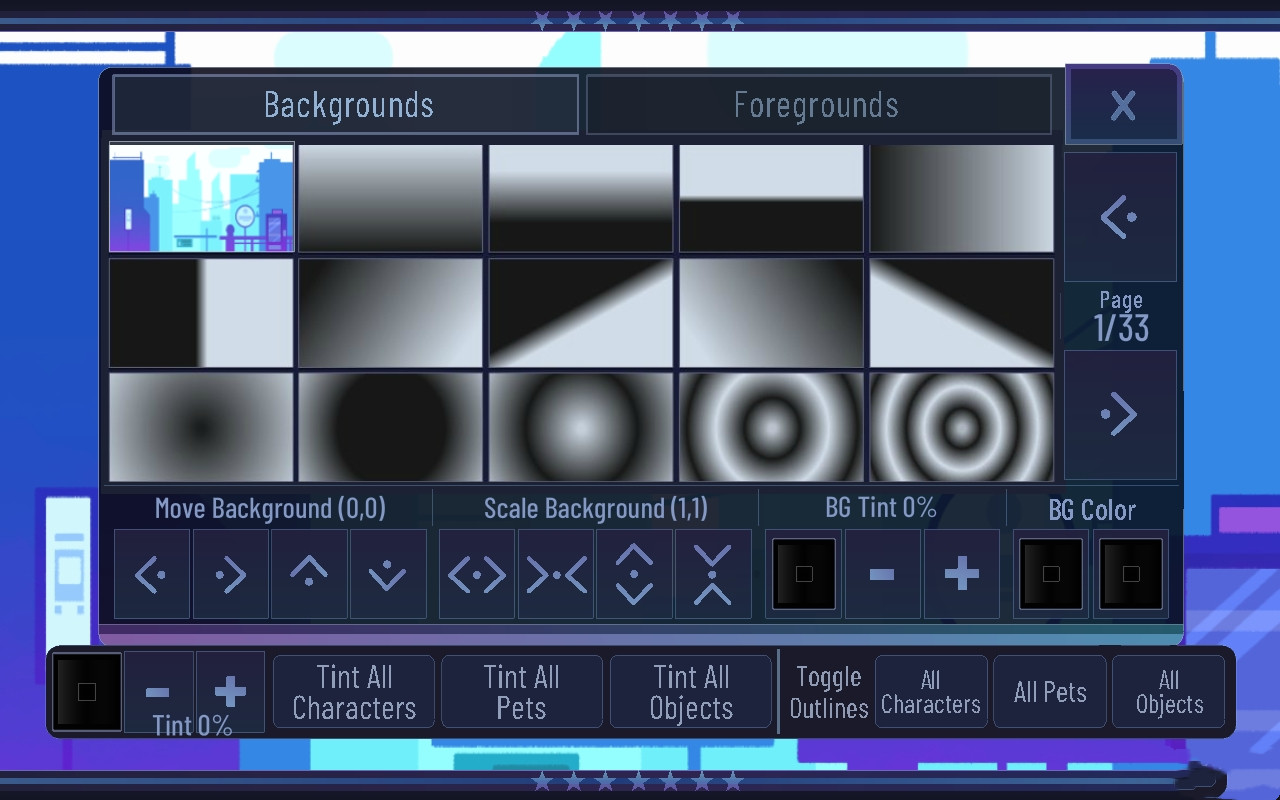This screenshot has width=1280, height=800.
Task: Go to next background page
Action: [x=1120, y=414]
